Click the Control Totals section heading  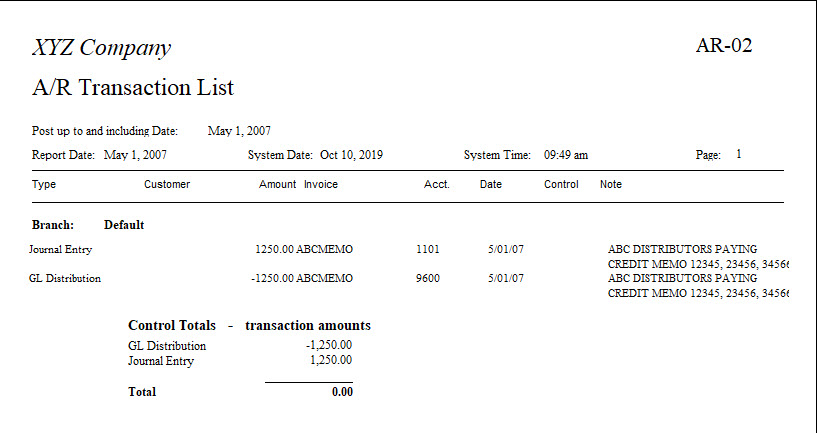point(250,326)
